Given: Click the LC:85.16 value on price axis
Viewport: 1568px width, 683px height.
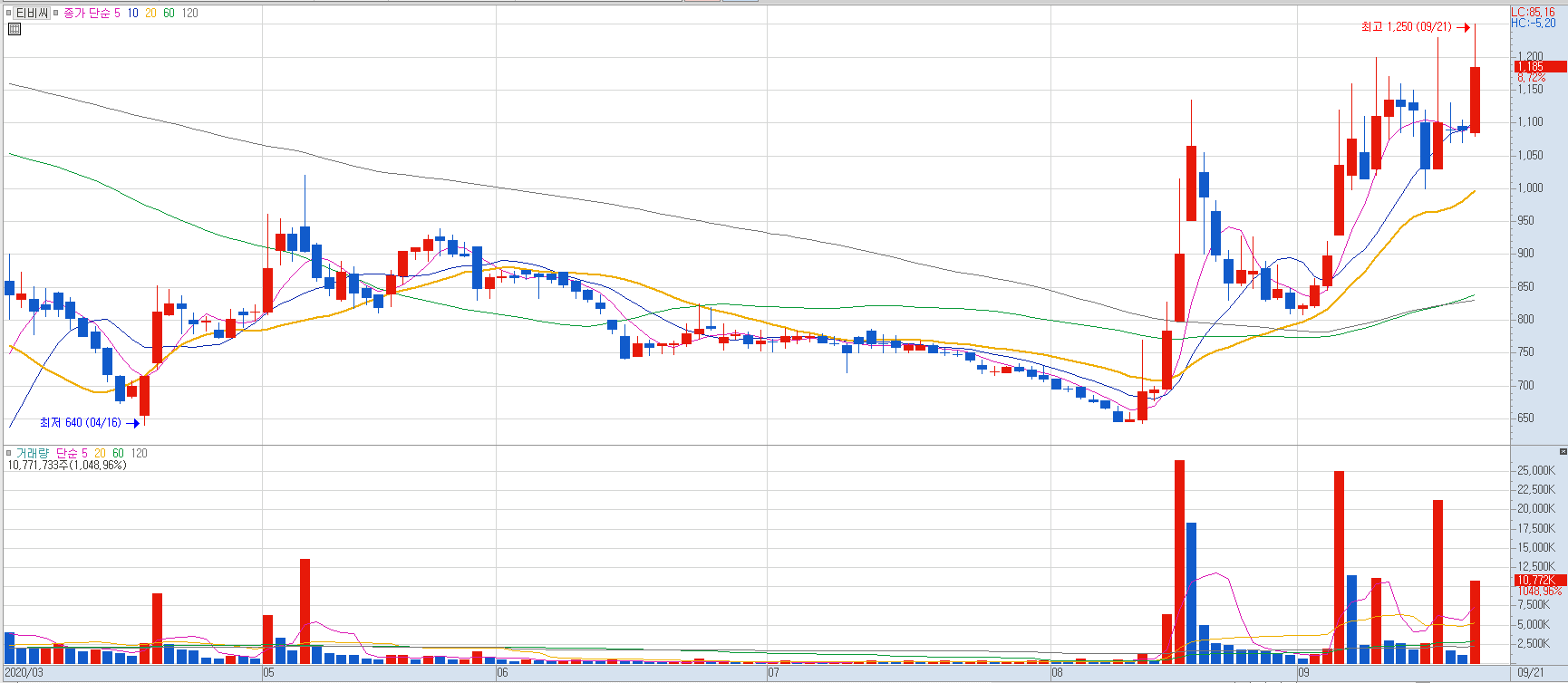Looking at the screenshot, I should click(1533, 13).
